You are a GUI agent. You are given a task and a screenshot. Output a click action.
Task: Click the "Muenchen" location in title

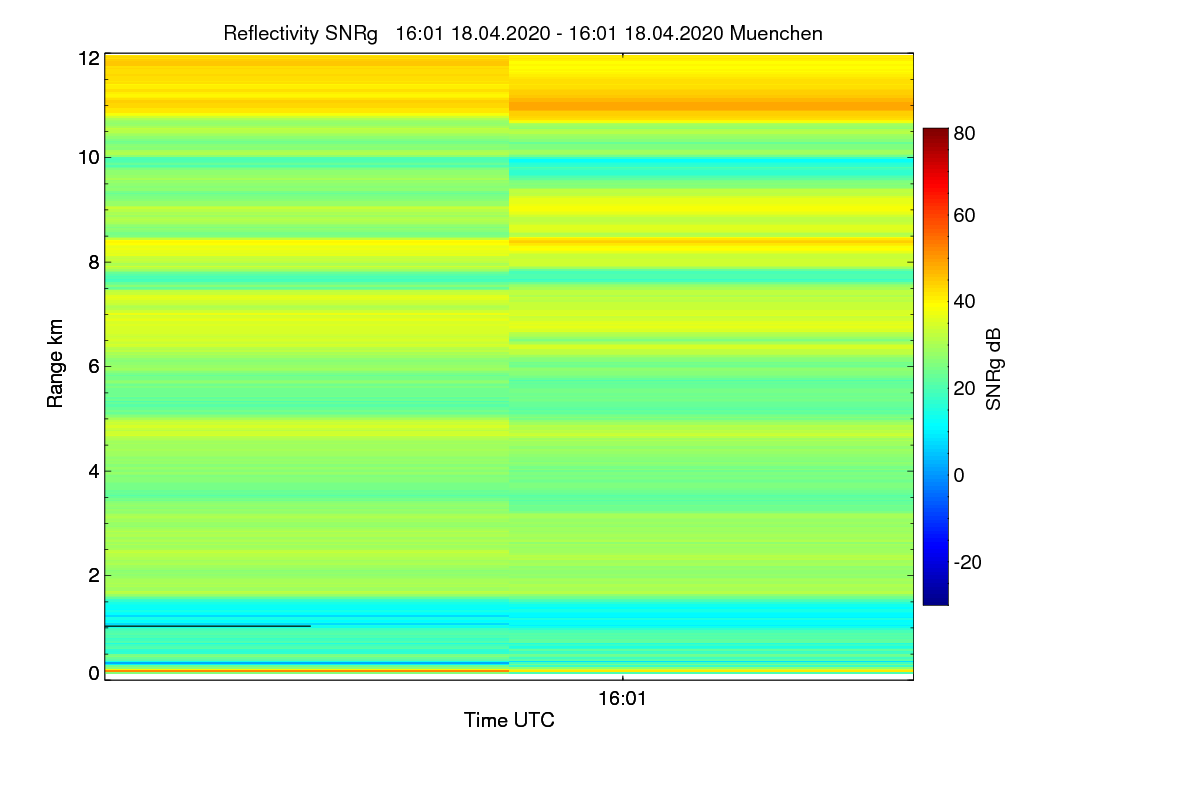click(776, 33)
